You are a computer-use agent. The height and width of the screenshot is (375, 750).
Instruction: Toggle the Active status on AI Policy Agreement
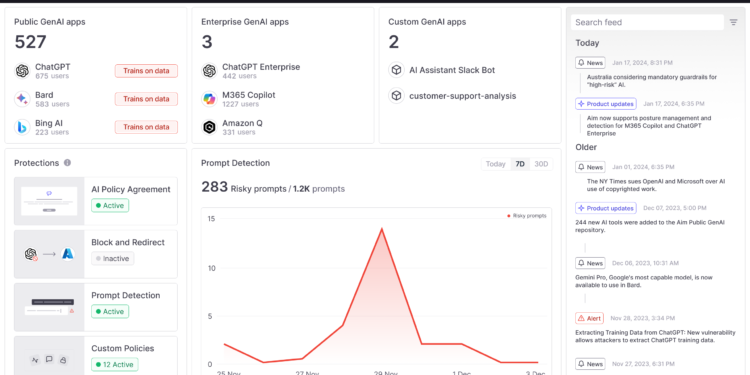tap(110, 206)
